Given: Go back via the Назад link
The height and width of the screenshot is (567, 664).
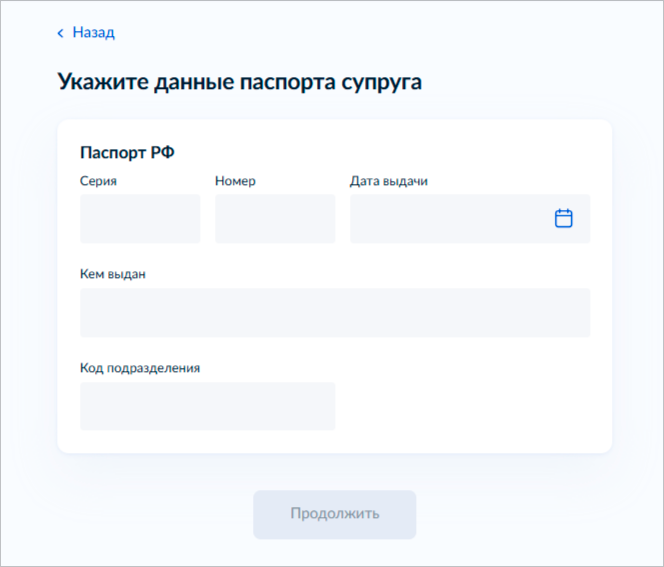Looking at the screenshot, I should point(93,32).
